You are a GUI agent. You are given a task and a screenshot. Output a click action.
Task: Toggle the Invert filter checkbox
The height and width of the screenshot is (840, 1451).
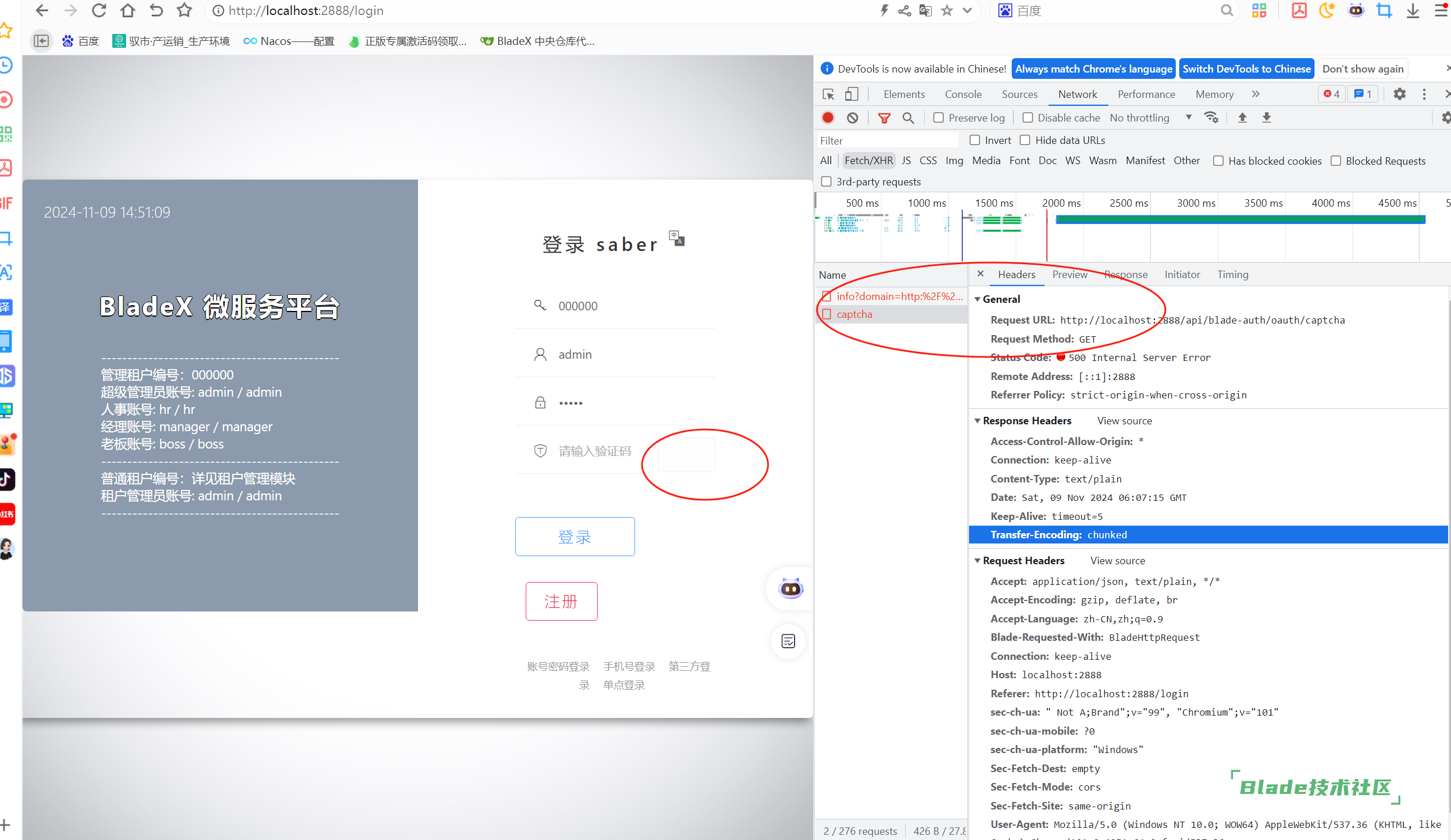[x=975, y=140]
